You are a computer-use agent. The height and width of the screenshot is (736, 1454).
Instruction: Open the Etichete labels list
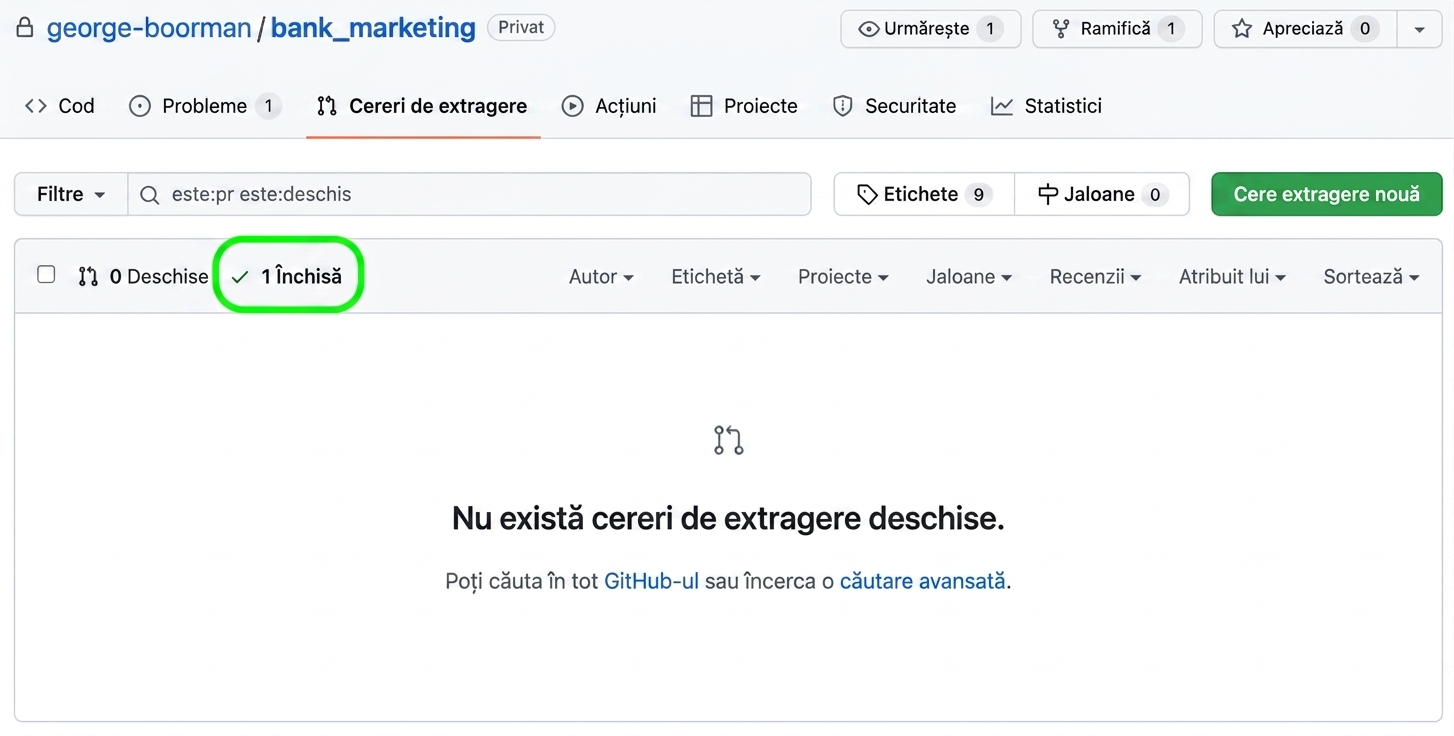click(x=924, y=194)
